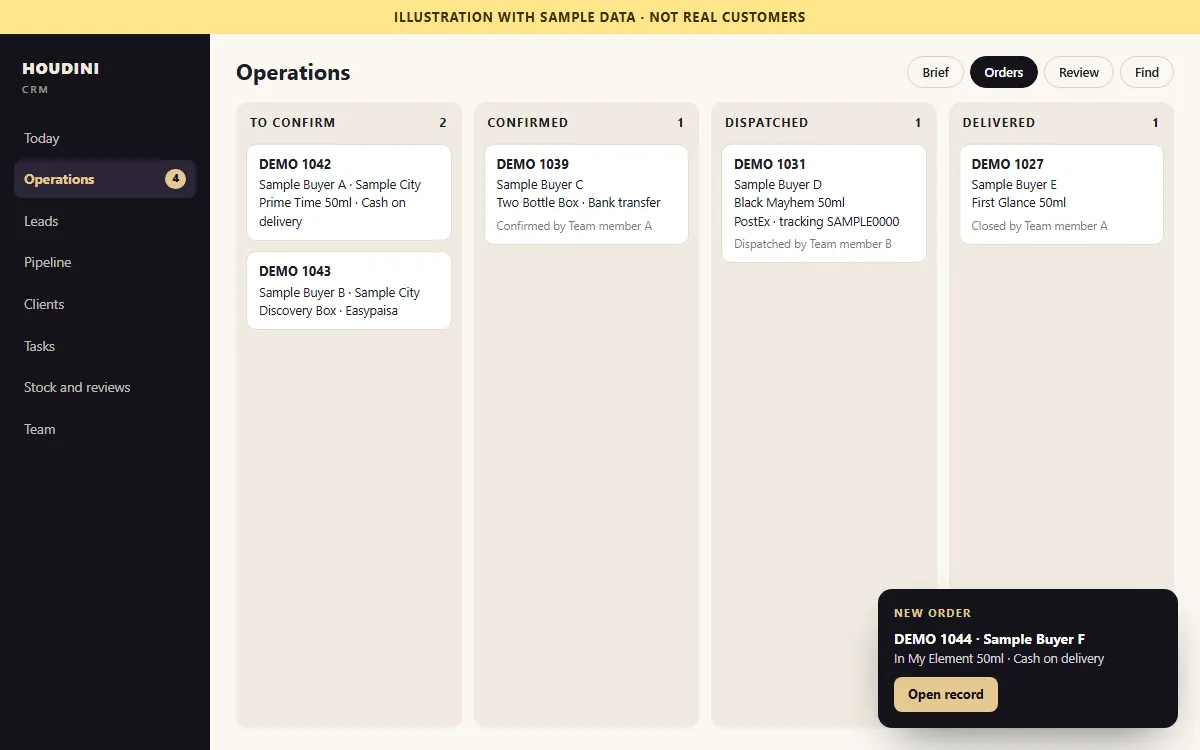Image resolution: width=1200 pixels, height=750 pixels.
Task: Open confirmed order DEMO 1039
Action: point(586,194)
